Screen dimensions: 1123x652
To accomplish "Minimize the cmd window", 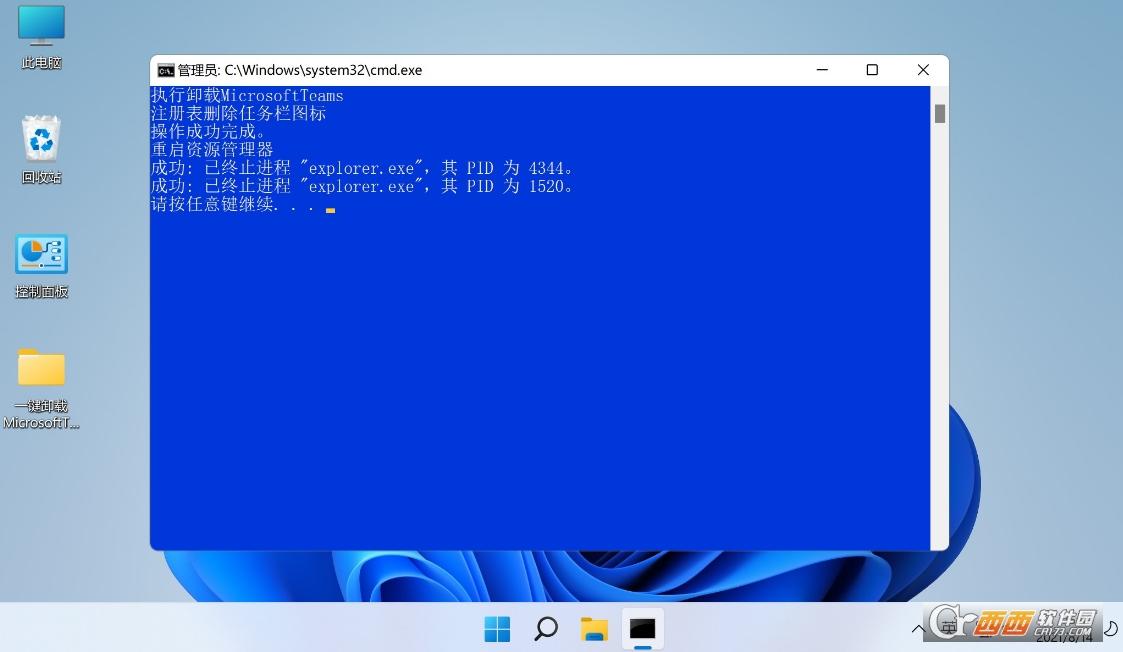I will [x=822, y=69].
